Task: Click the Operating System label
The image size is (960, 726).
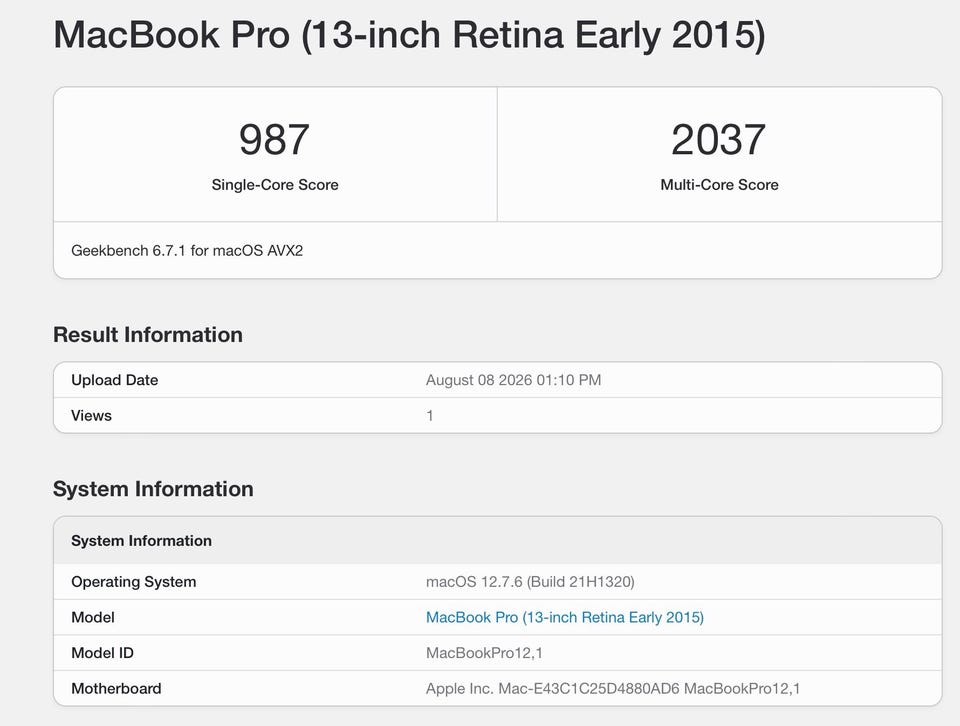Action: pyautogui.click(x=133, y=582)
